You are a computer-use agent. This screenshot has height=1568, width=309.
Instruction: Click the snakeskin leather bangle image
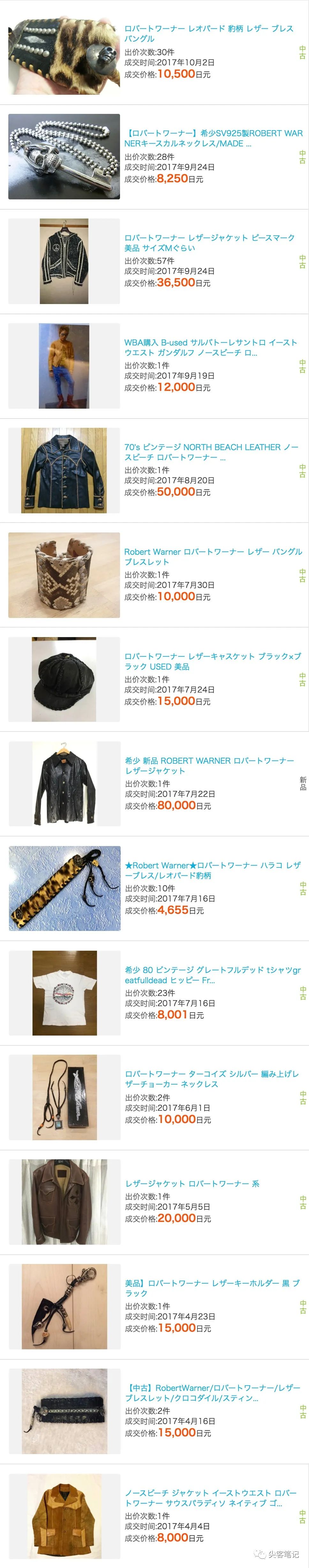coord(64,575)
